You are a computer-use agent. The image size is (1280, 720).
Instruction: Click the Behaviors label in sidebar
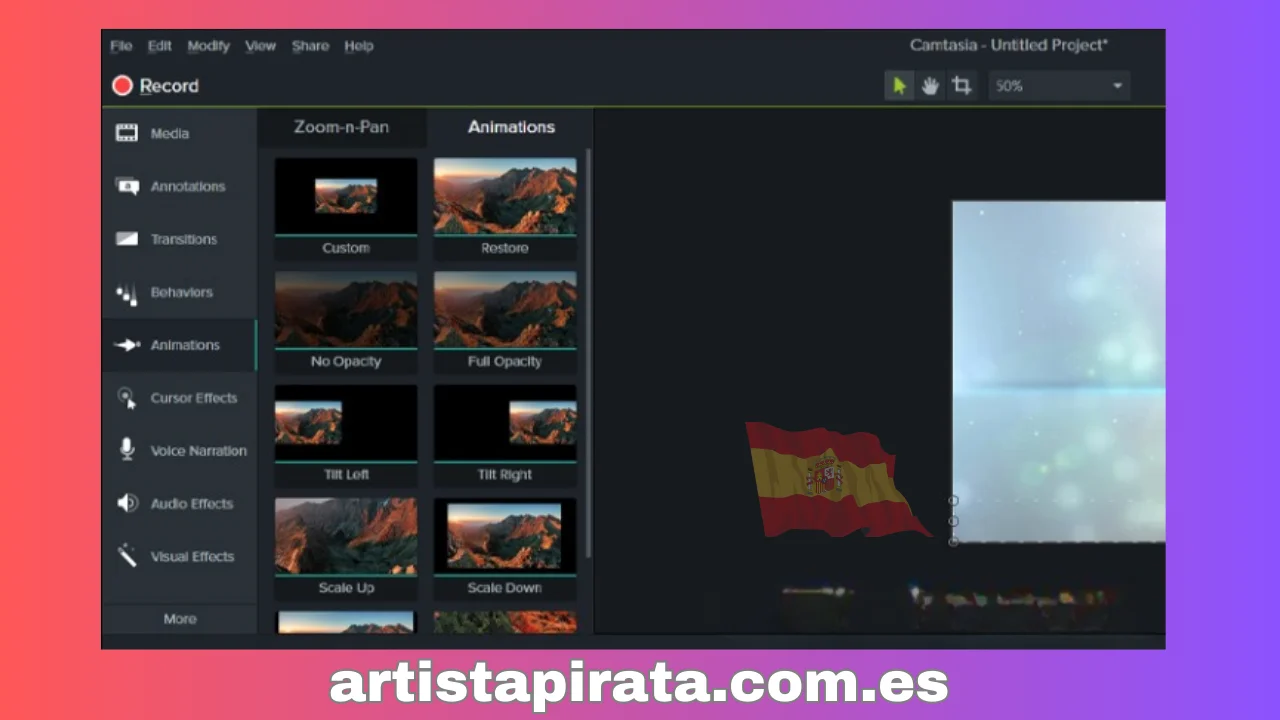click(x=182, y=292)
